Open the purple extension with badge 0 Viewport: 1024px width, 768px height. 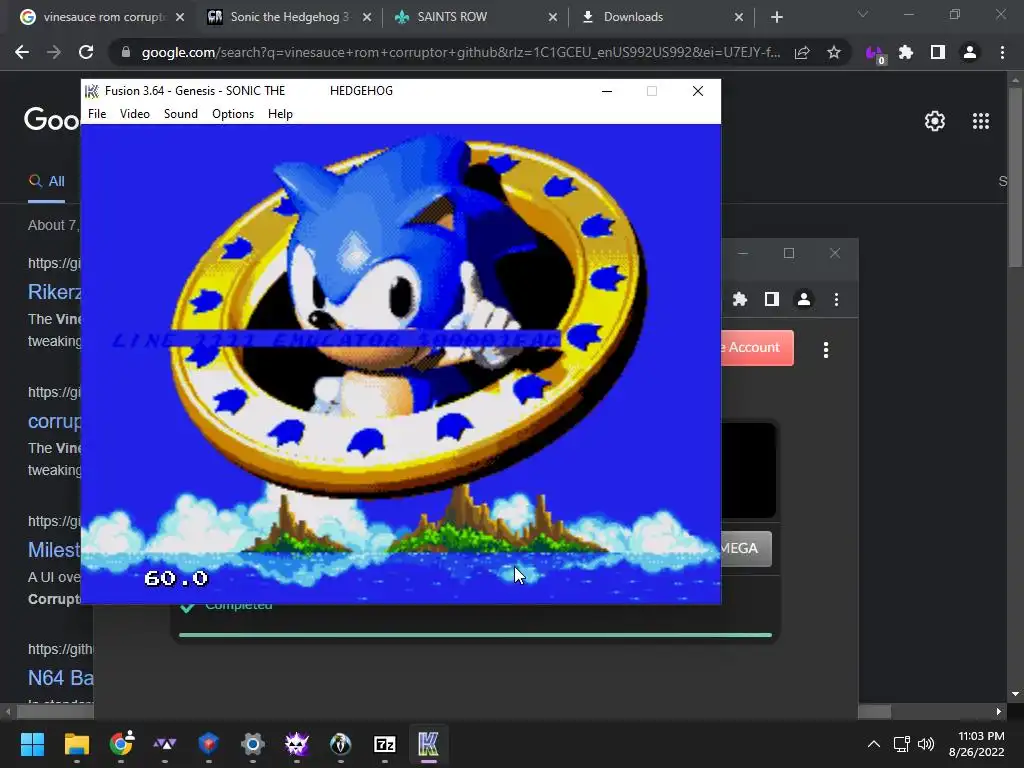pos(874,53)
